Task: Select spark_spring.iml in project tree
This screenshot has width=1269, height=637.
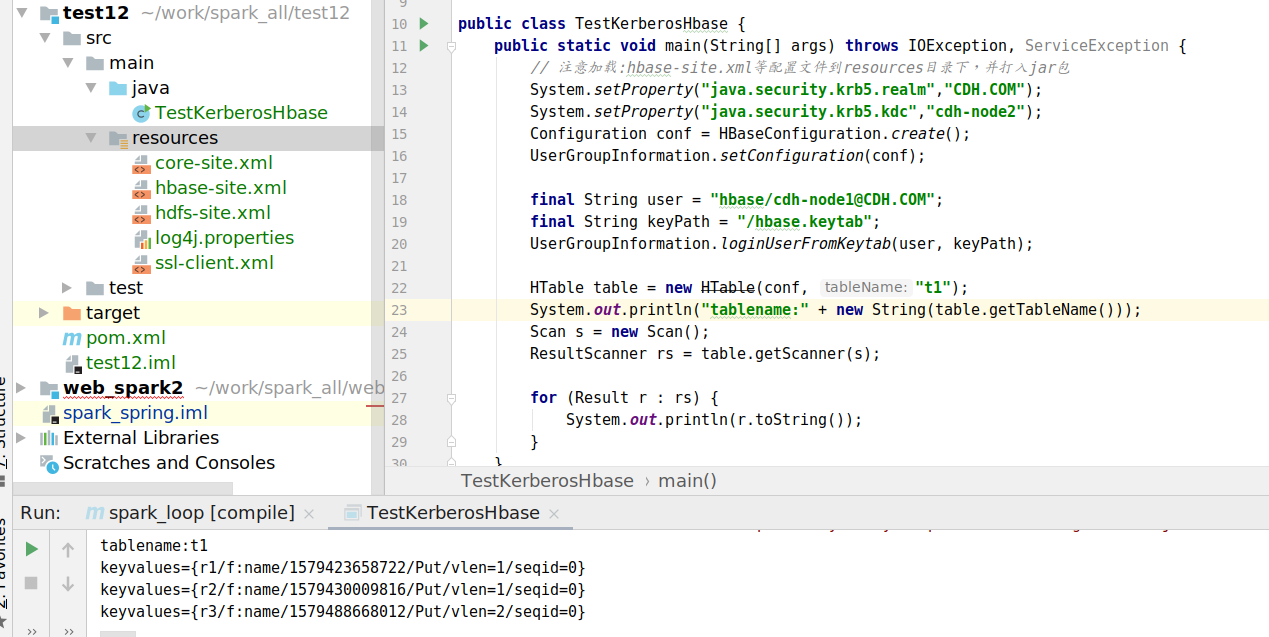Action: point(135,413)
